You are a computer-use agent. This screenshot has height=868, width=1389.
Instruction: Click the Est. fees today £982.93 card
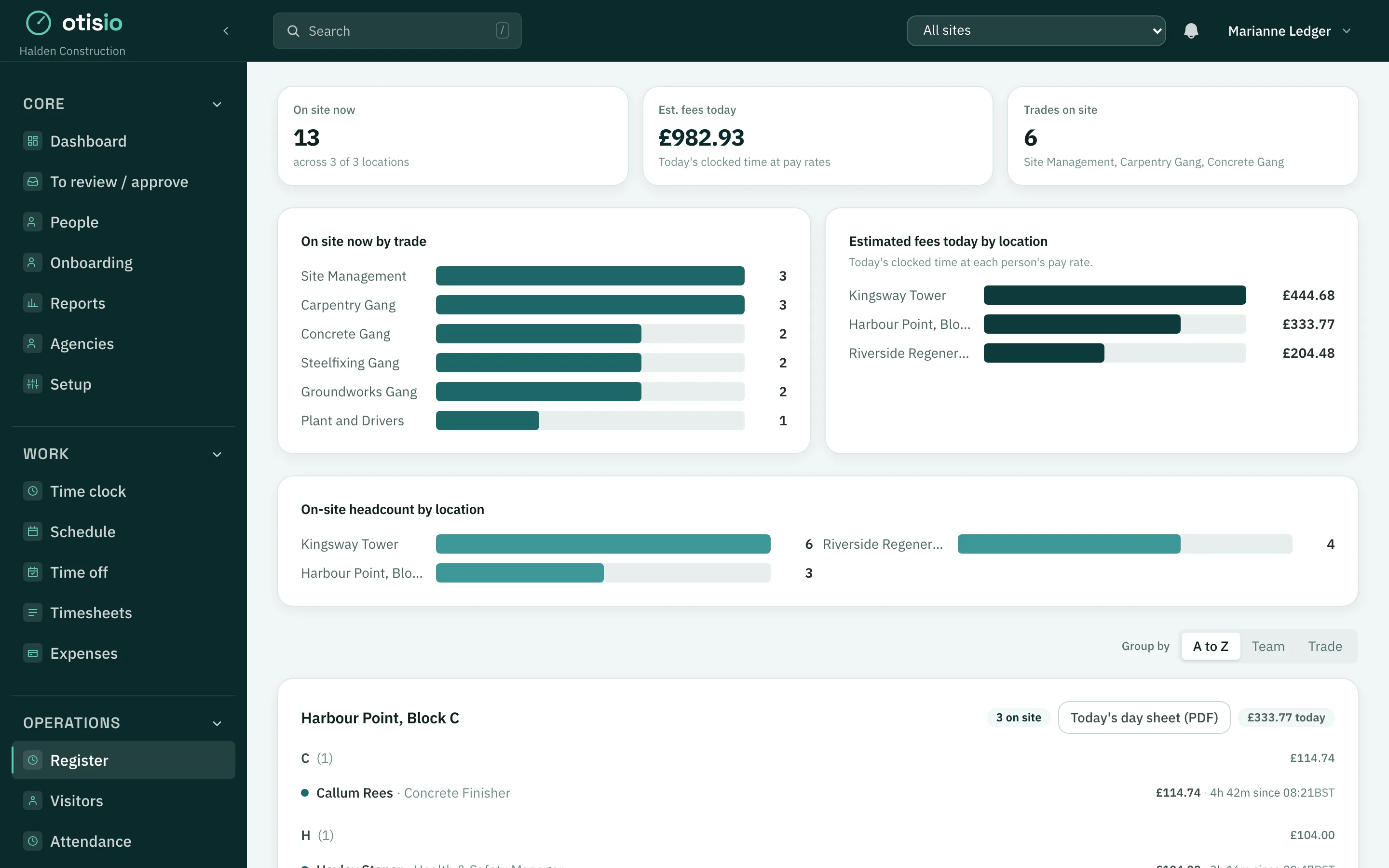click(x=817, y=136)
